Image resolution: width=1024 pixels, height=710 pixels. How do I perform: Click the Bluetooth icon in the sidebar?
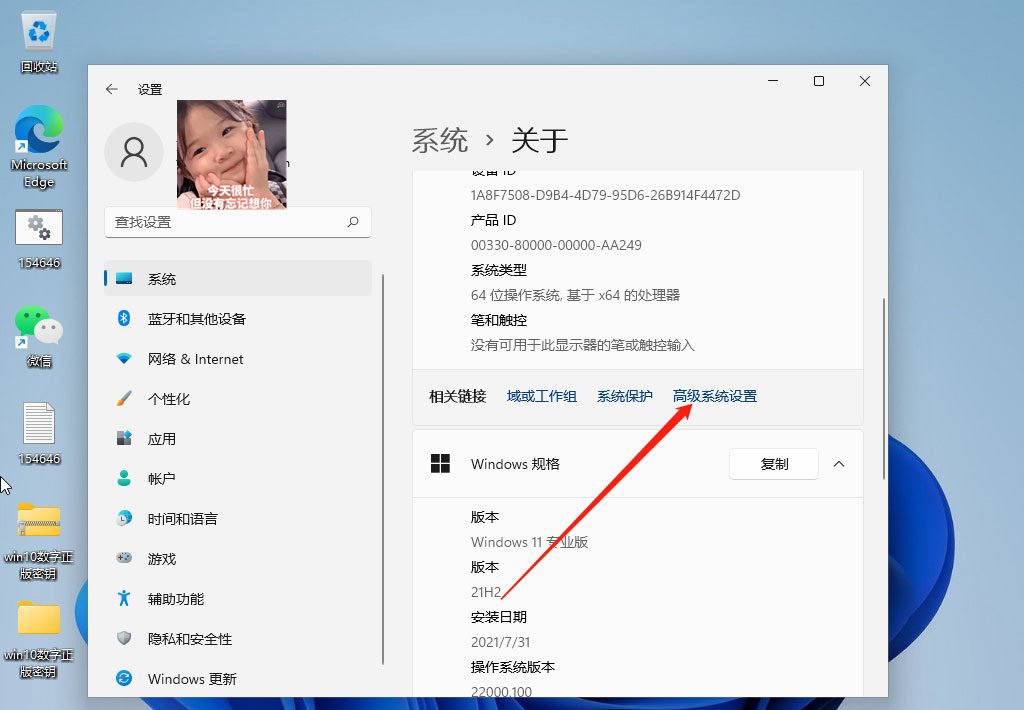(x=124, y=318)
